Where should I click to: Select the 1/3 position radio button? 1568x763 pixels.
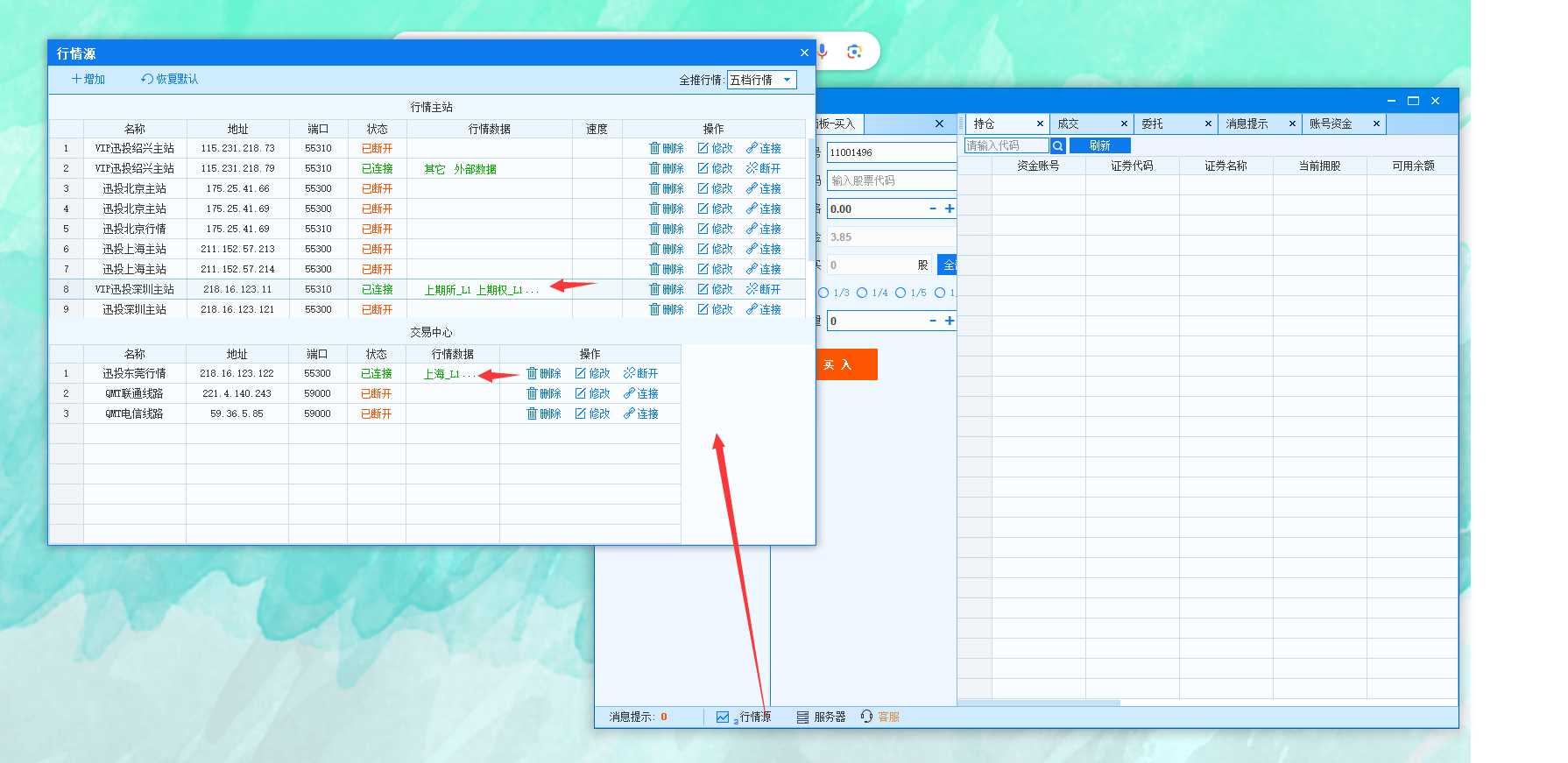pos(823,293)
